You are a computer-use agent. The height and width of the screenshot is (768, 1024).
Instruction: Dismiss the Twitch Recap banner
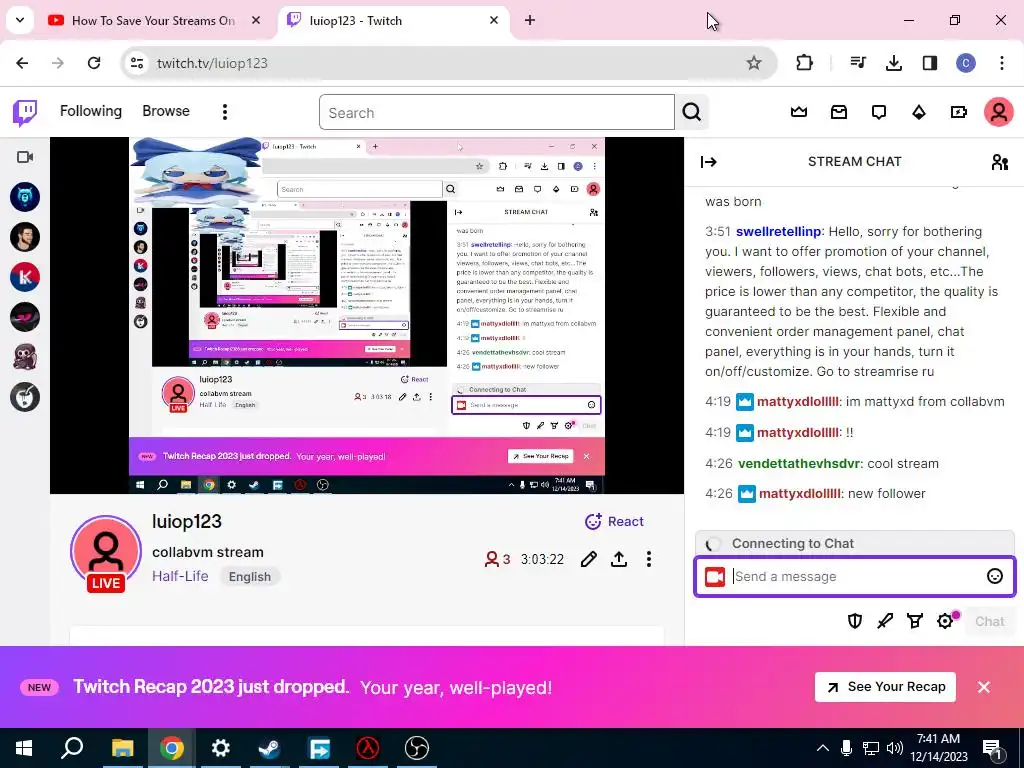pos(984,687)
